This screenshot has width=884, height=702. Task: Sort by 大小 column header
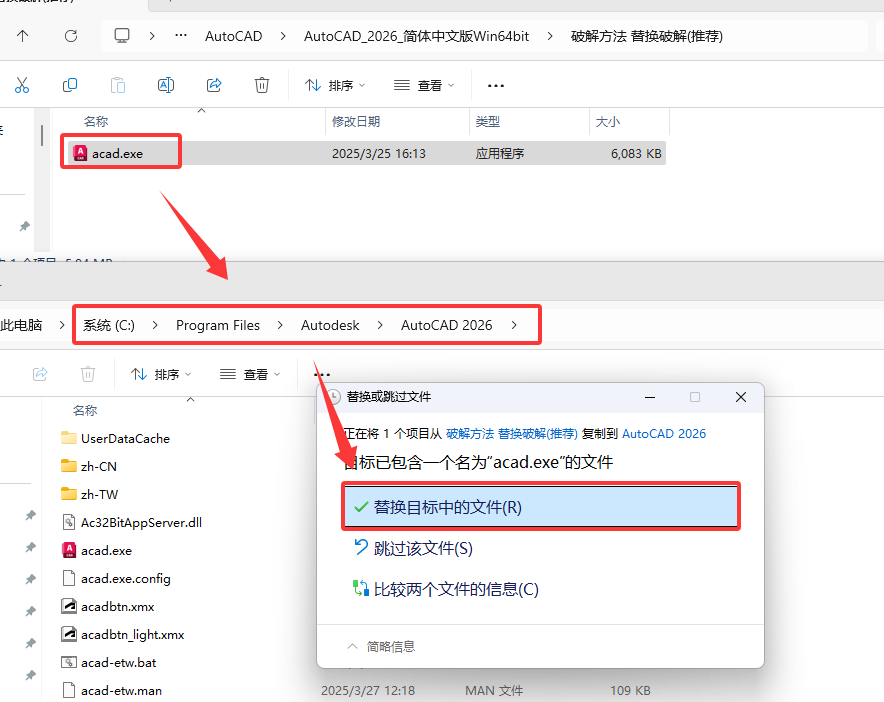(608, 121)
